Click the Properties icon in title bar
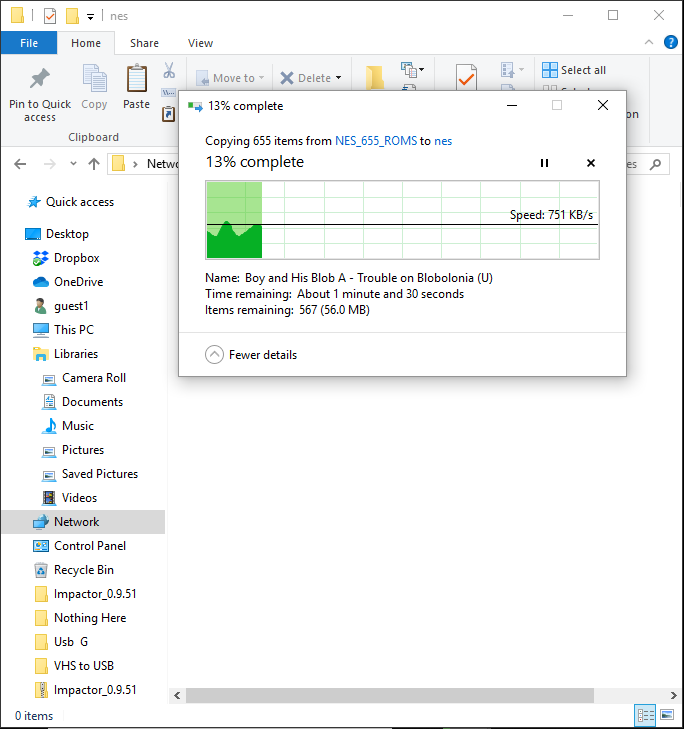 click(x=50, y=16)
